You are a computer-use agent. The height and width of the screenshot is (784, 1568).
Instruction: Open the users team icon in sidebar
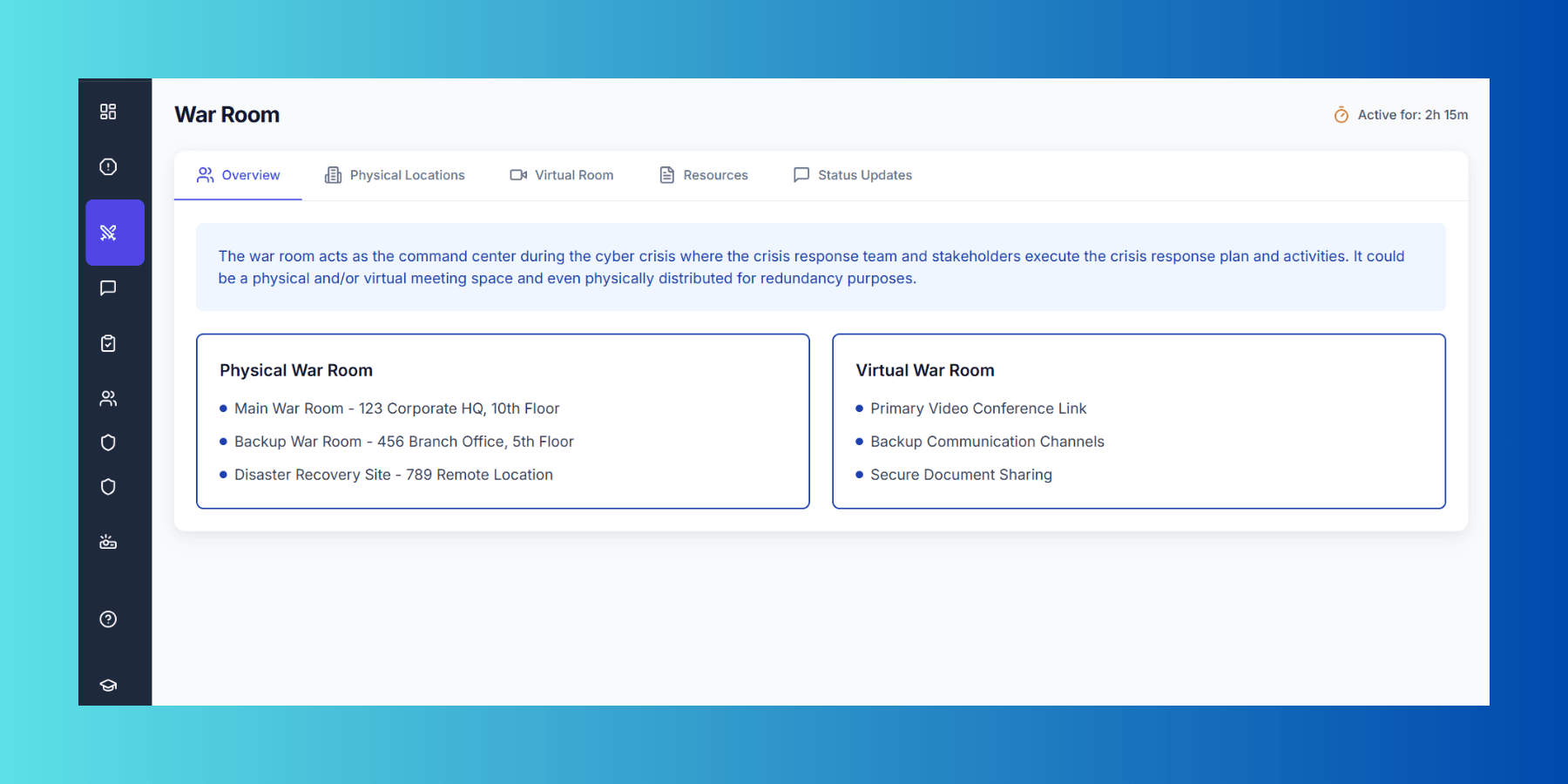coord(108,398)
